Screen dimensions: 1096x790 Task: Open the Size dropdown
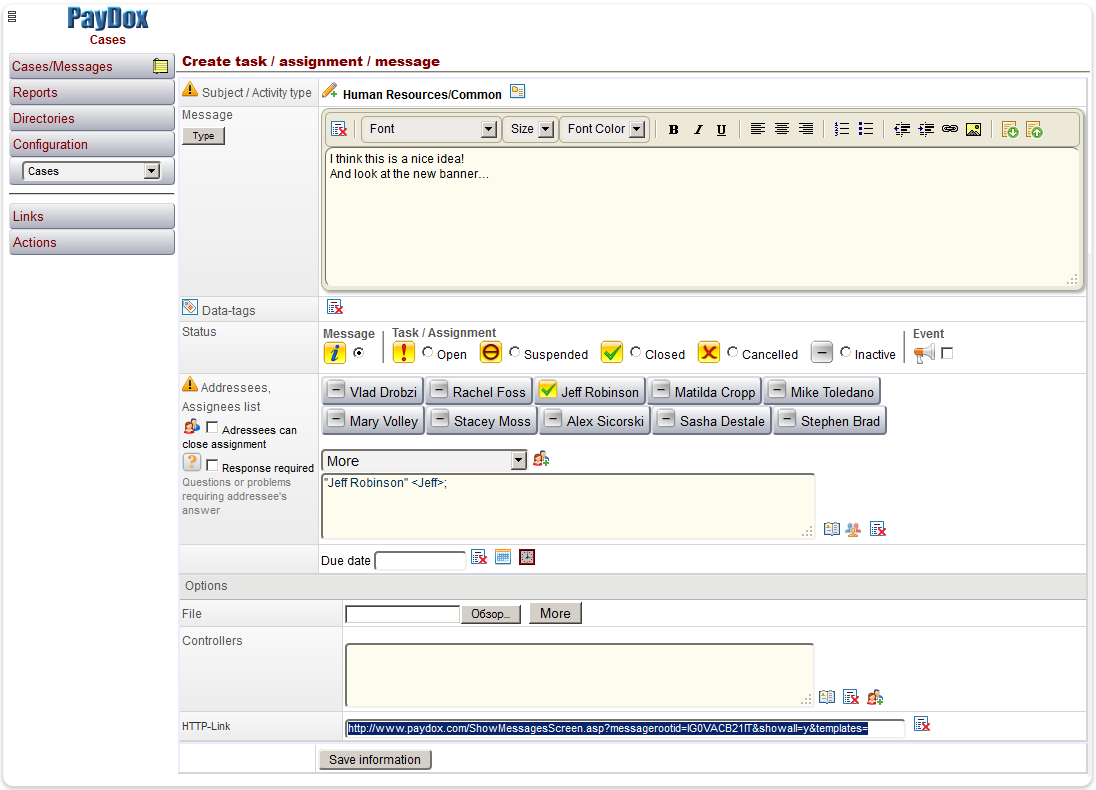click(531, 129)
